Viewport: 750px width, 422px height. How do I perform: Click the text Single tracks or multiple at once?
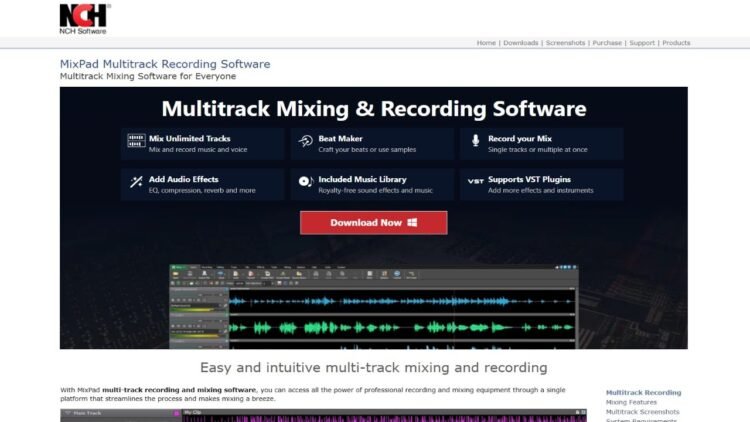pyautogui.click(x=537, y=149)
